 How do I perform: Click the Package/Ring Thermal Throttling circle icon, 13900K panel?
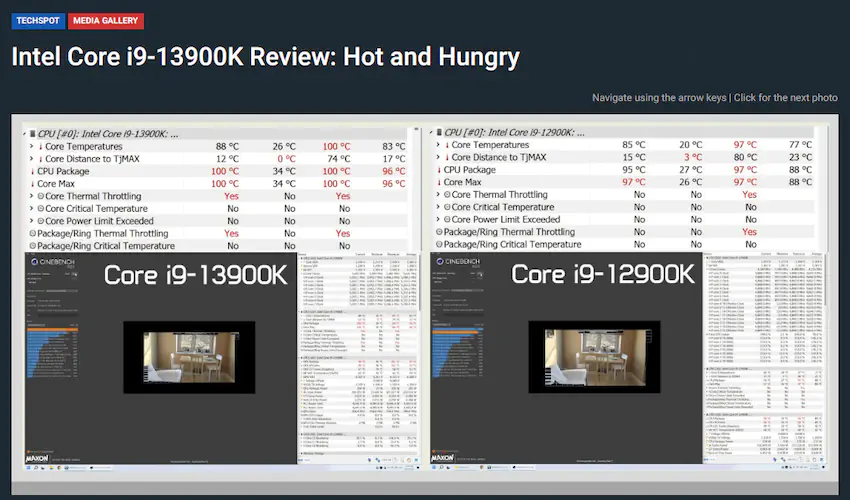[33, 234]
